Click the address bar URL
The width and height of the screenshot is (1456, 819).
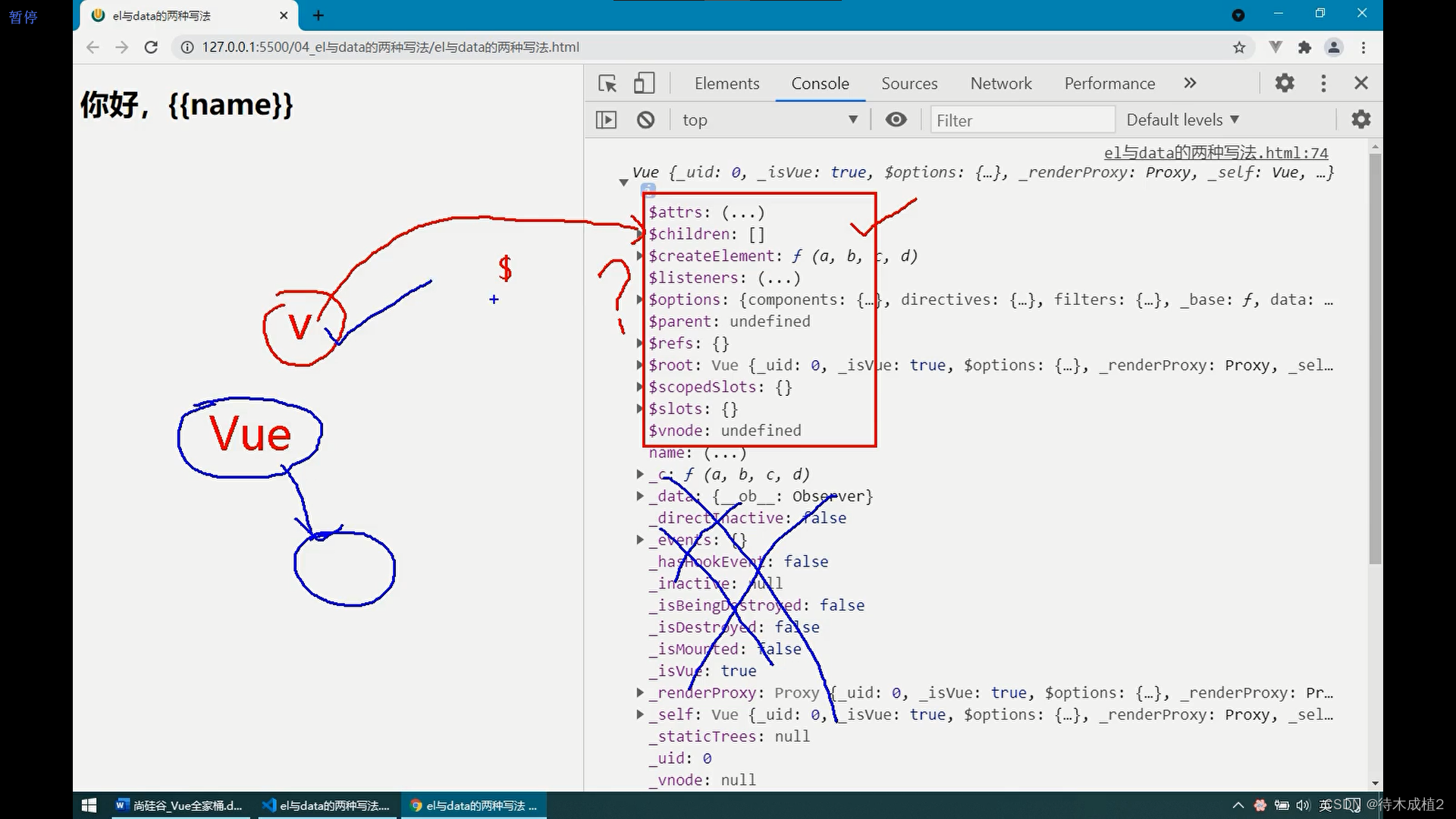click(391, 47)
